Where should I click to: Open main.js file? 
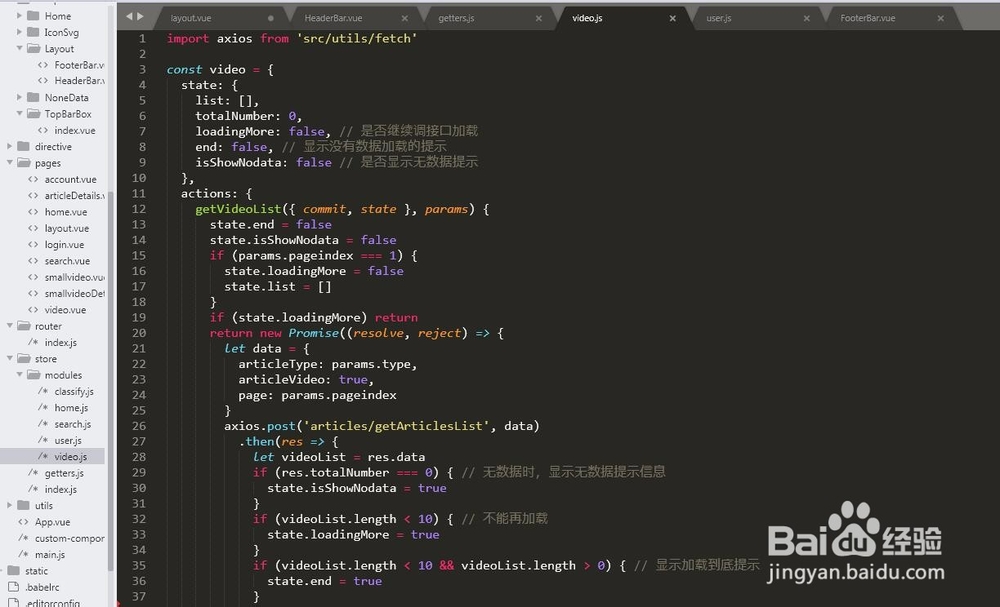(x=50, y=555)
